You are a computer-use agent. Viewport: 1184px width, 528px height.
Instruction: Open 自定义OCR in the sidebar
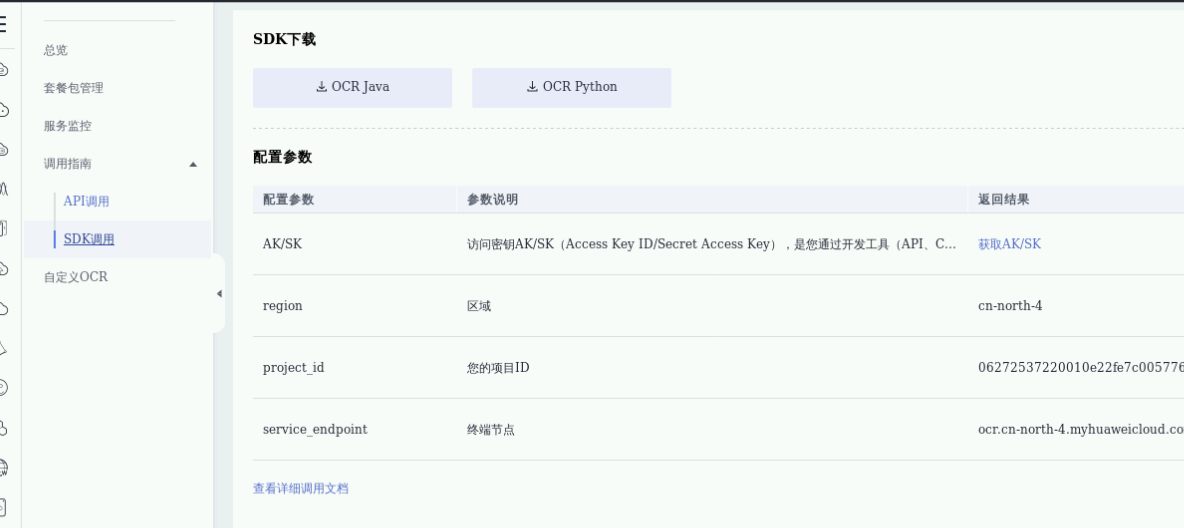coord(76,276)
